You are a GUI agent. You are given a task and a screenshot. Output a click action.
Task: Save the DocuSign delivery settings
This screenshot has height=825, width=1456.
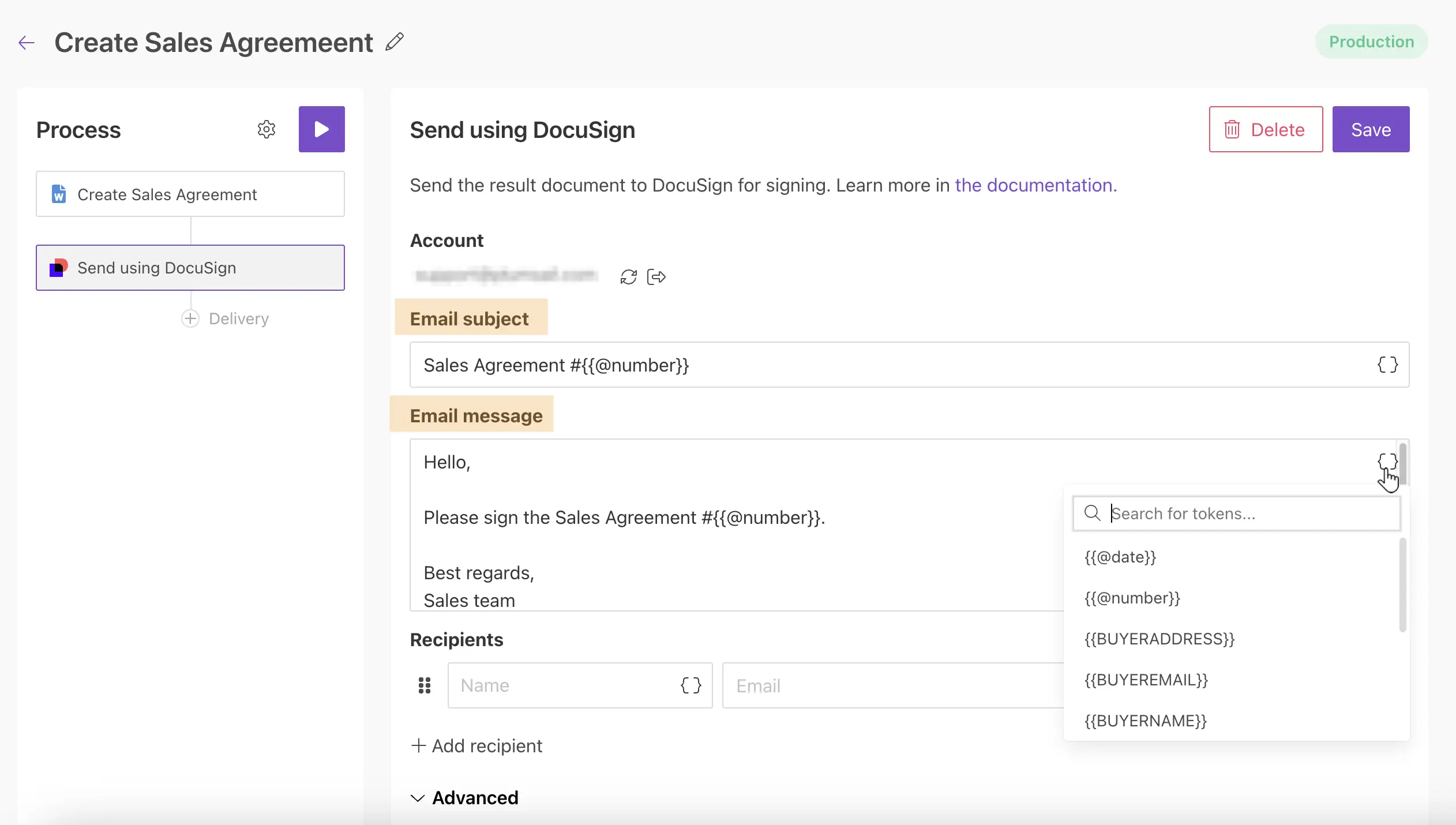(1371, 129)
